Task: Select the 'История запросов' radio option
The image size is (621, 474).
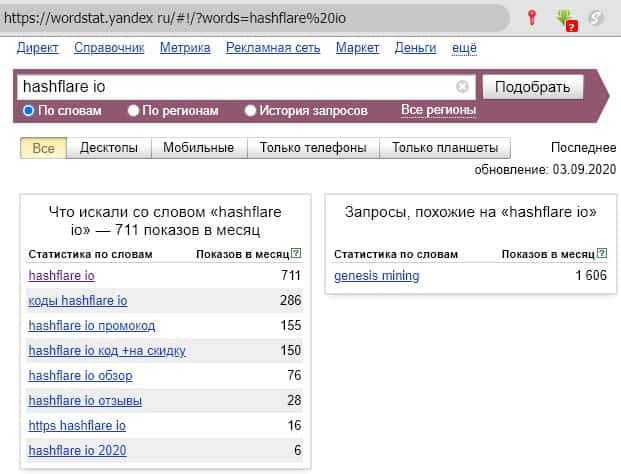Action: click(x=251, y=110)
